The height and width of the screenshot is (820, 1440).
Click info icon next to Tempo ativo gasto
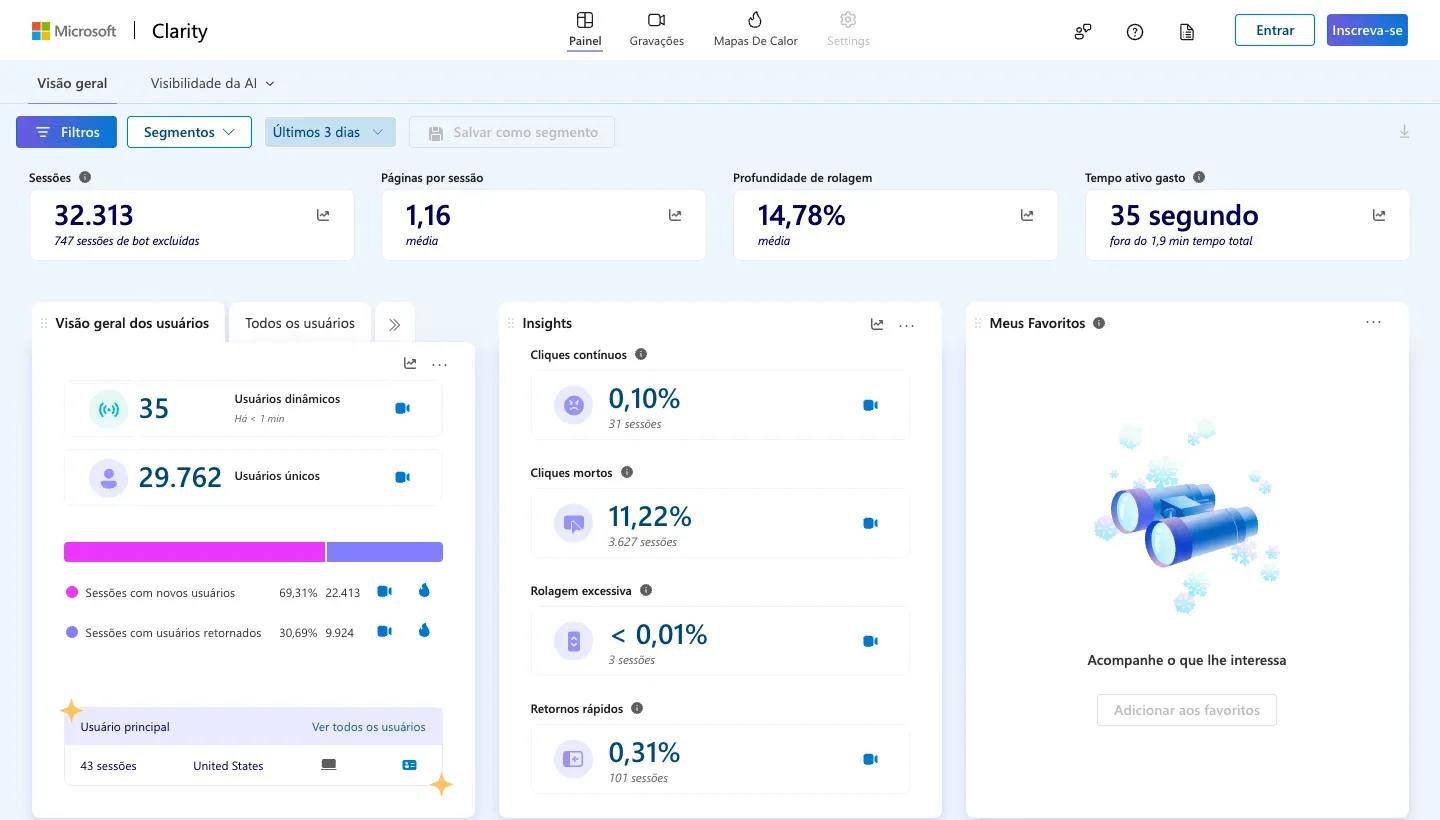(1199, 177)
